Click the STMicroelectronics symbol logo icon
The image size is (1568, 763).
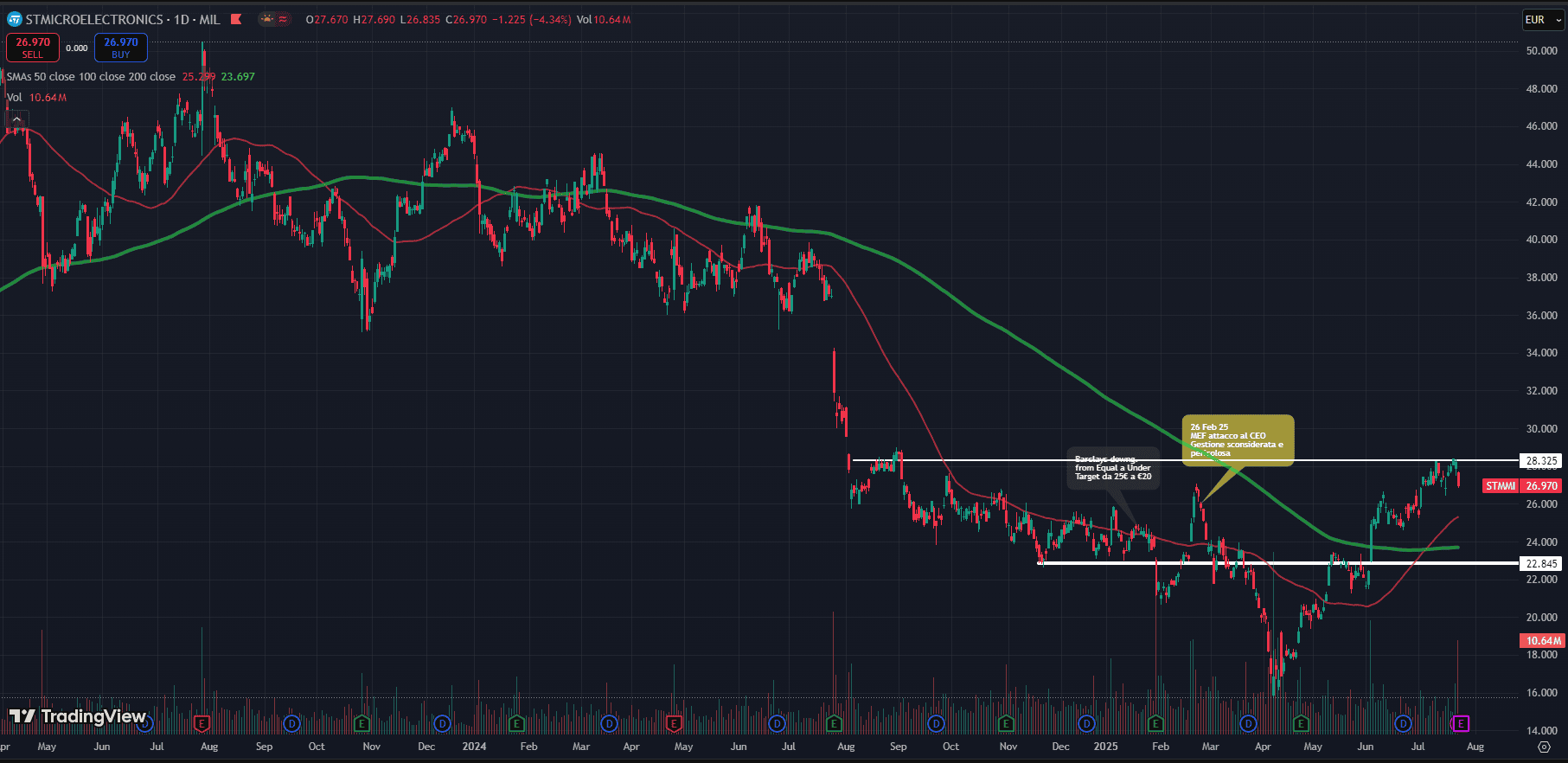14,19
